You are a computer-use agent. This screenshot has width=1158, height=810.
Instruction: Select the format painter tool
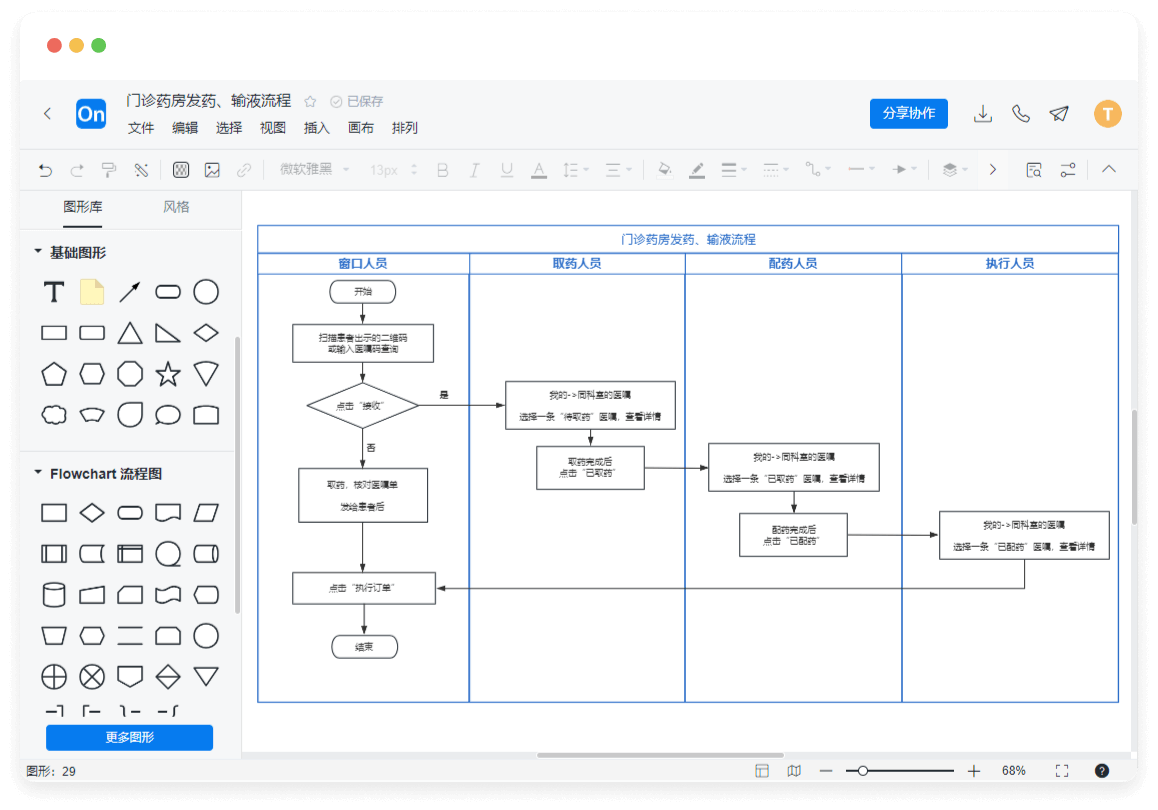coord(109,170)
